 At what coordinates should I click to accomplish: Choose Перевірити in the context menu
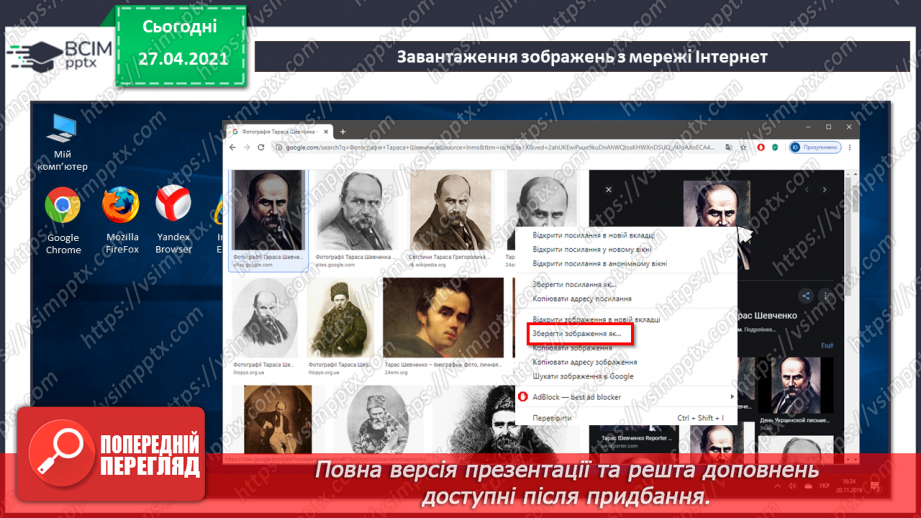(x=626, y=418)
